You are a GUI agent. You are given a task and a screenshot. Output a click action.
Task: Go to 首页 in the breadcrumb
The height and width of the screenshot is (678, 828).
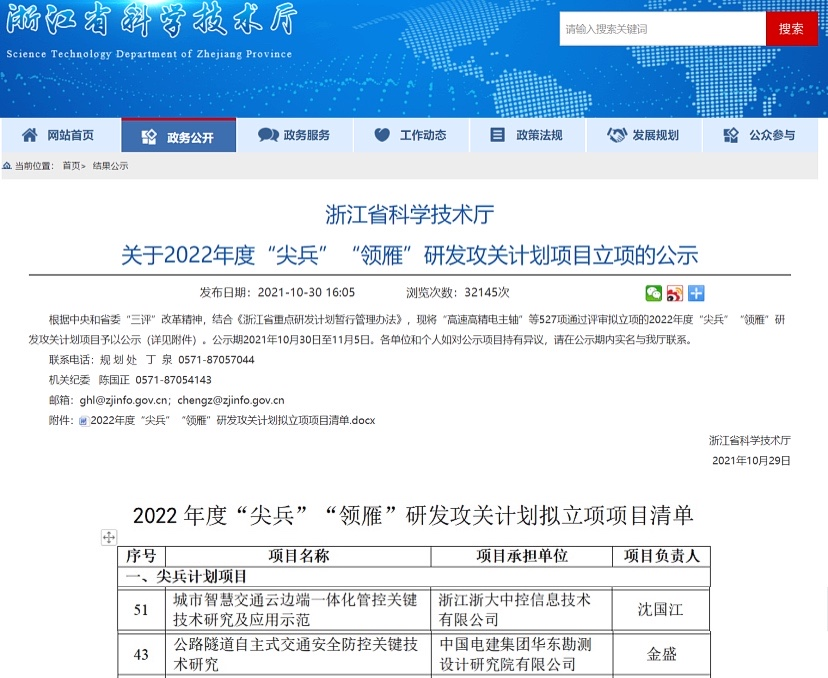tap(71, 166)
